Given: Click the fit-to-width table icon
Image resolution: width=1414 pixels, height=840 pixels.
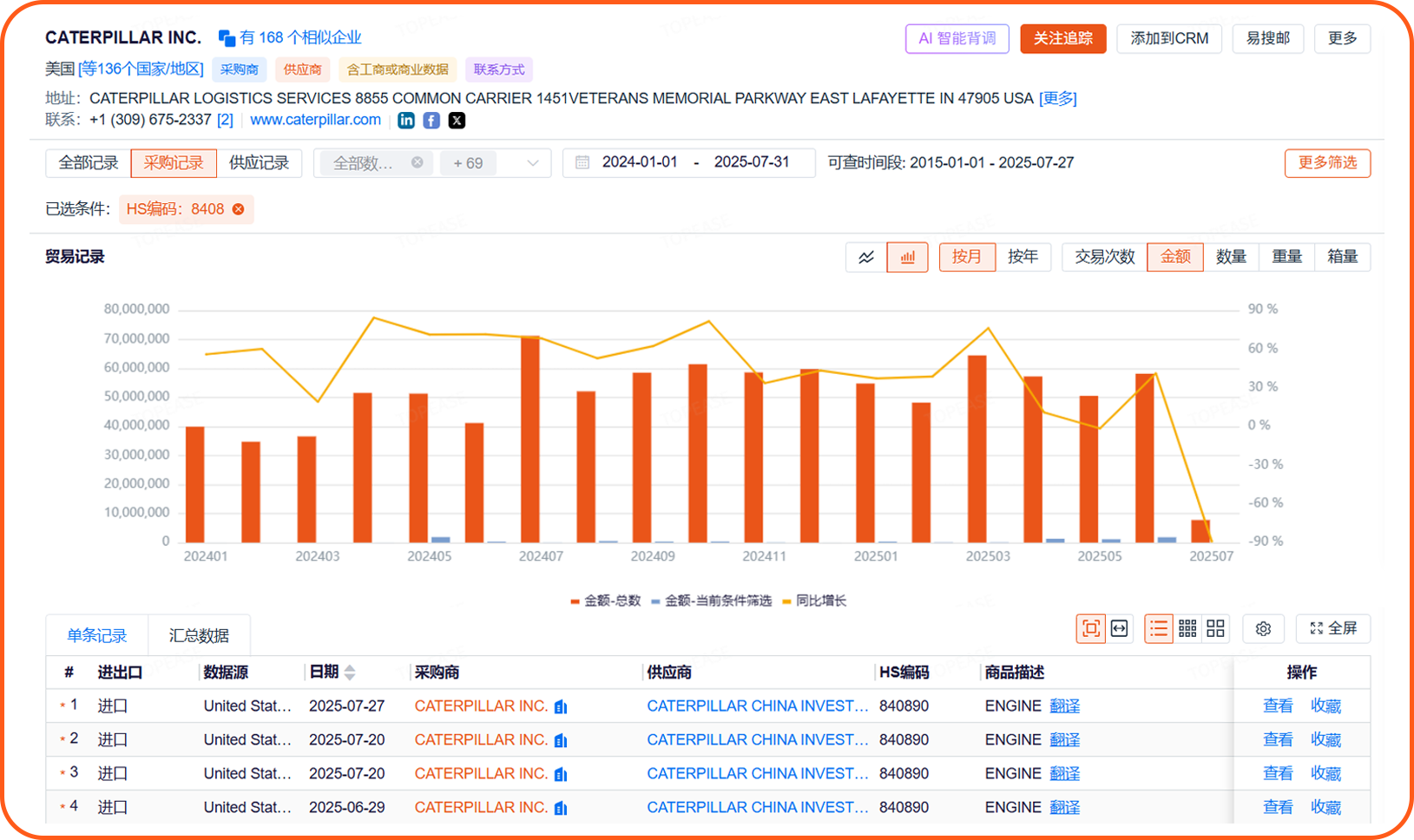Looking at the screenshot, I should click(x=1119, y=628).
